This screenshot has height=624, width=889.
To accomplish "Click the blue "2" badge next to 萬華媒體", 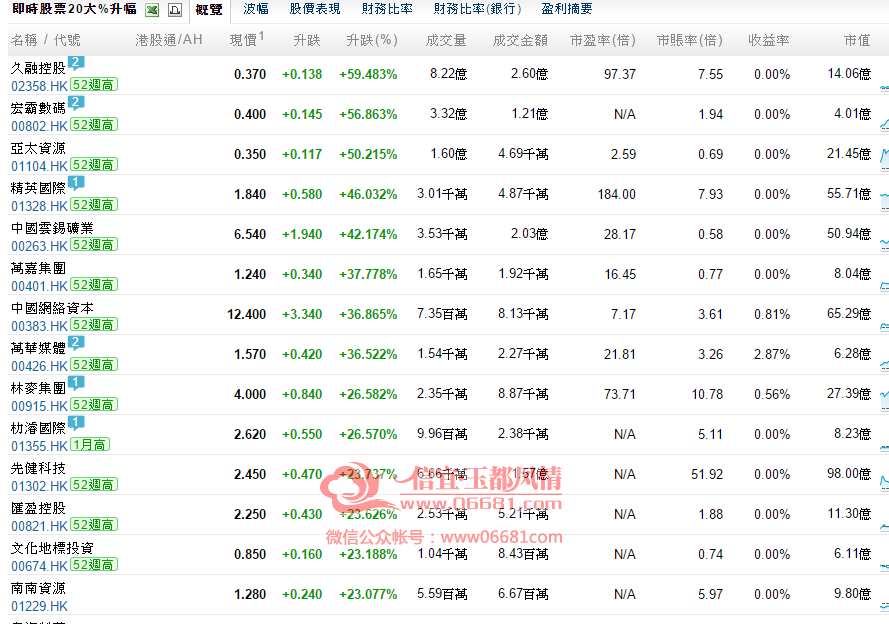I will coord(76,342).
